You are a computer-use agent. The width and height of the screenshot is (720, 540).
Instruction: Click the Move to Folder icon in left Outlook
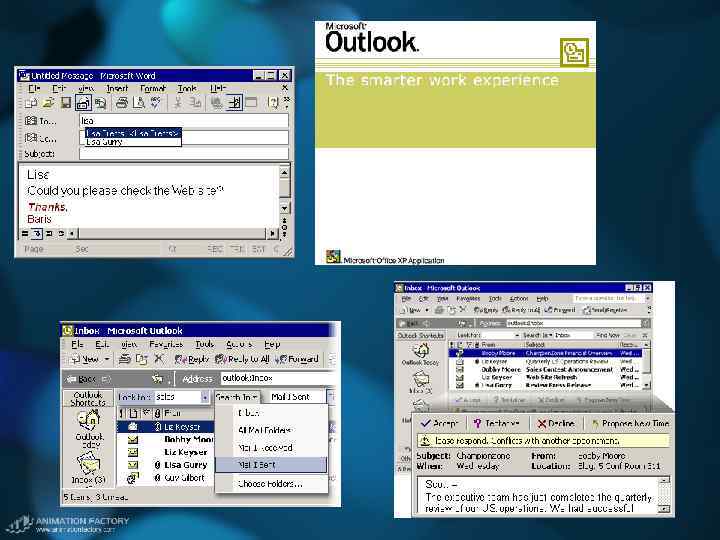tap(141, 360)
